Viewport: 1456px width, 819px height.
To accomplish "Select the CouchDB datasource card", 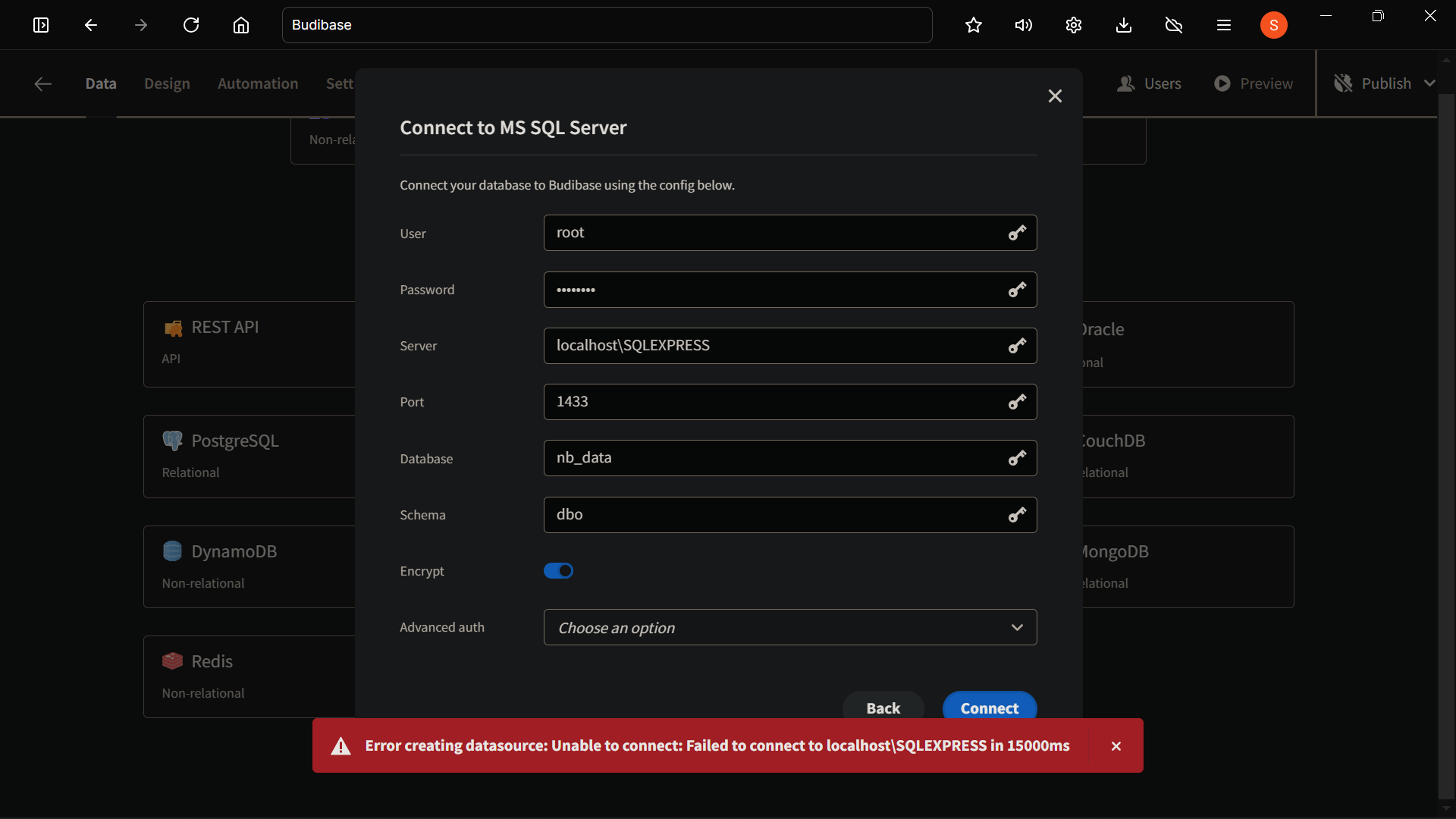I will (x=1188, y=457).
